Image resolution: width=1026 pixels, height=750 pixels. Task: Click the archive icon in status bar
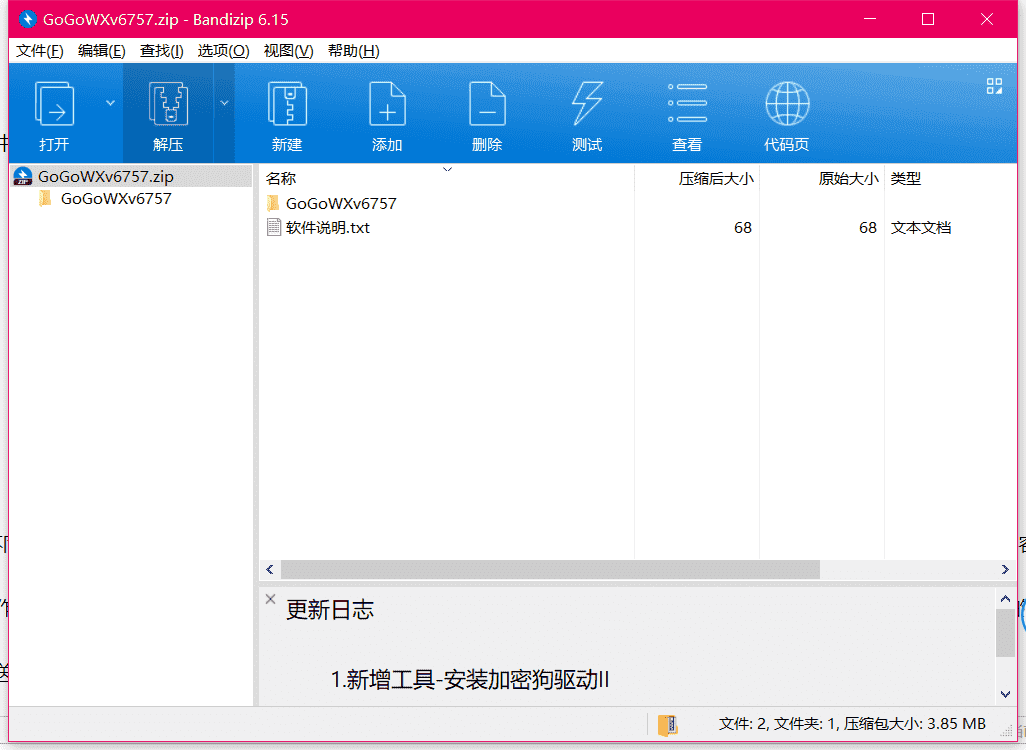click(667, 724)
